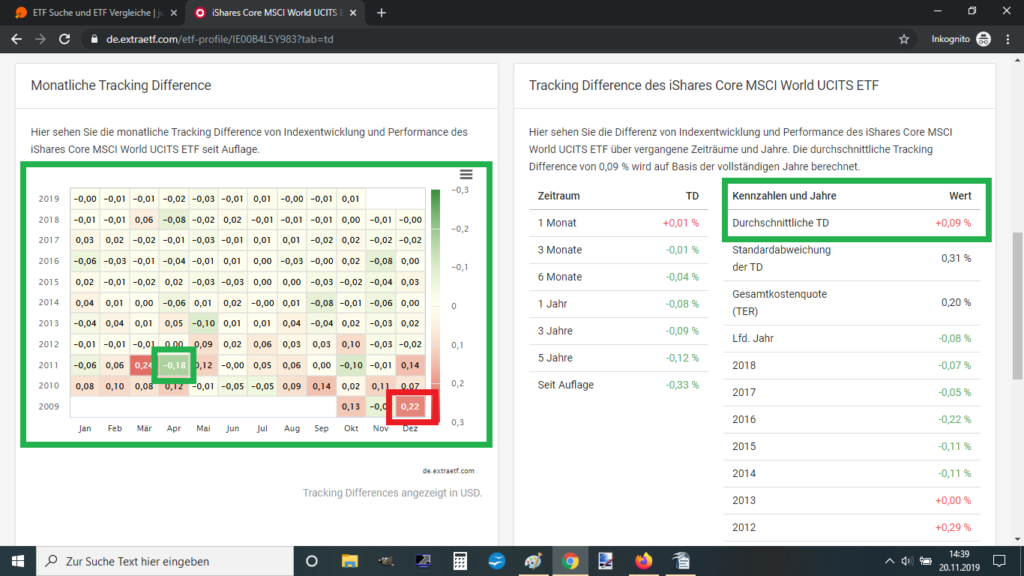1024x576 pixels.
Task: Click the Chrome icon in the taskbar
Action: (570, 561)
